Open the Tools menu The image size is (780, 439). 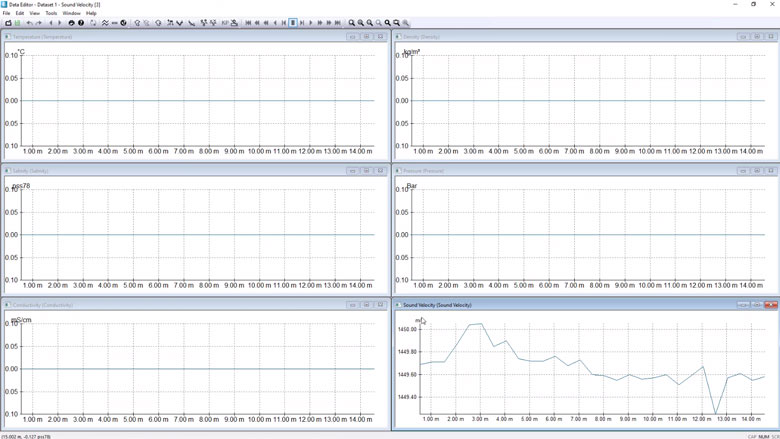point(51,13)
